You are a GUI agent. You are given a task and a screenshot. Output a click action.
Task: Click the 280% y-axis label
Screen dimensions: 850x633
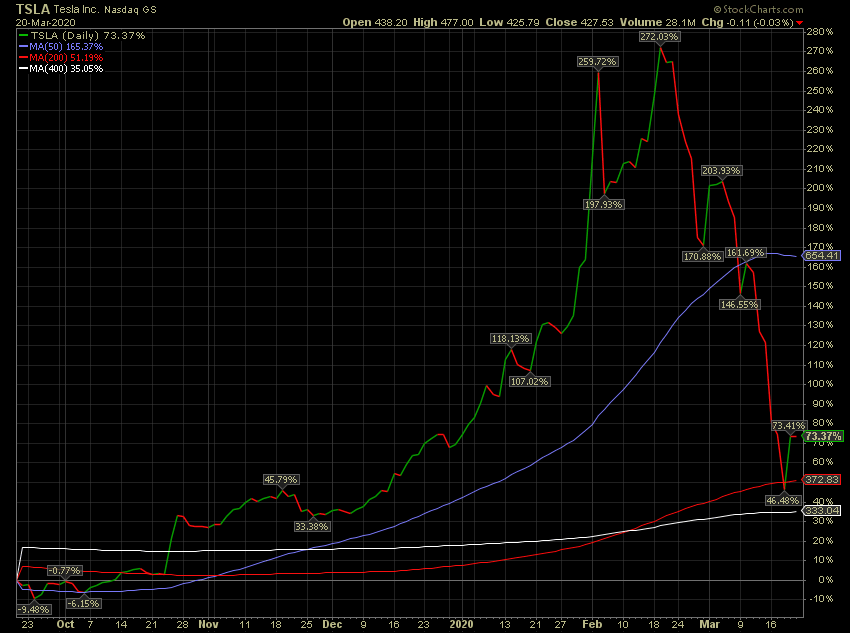pyautogui.click(x=820, y=31)
